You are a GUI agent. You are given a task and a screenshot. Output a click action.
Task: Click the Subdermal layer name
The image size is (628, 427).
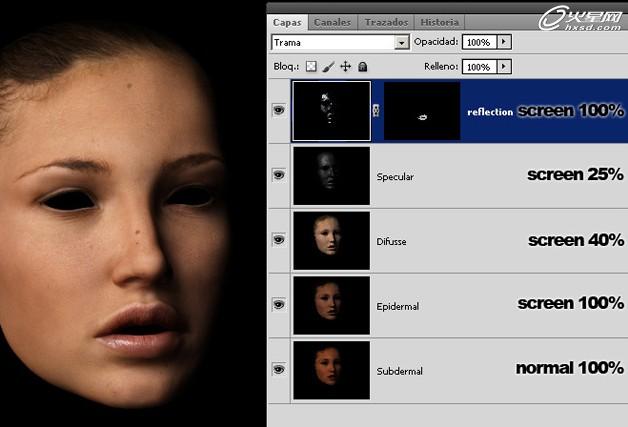click(x=399, y=371)
